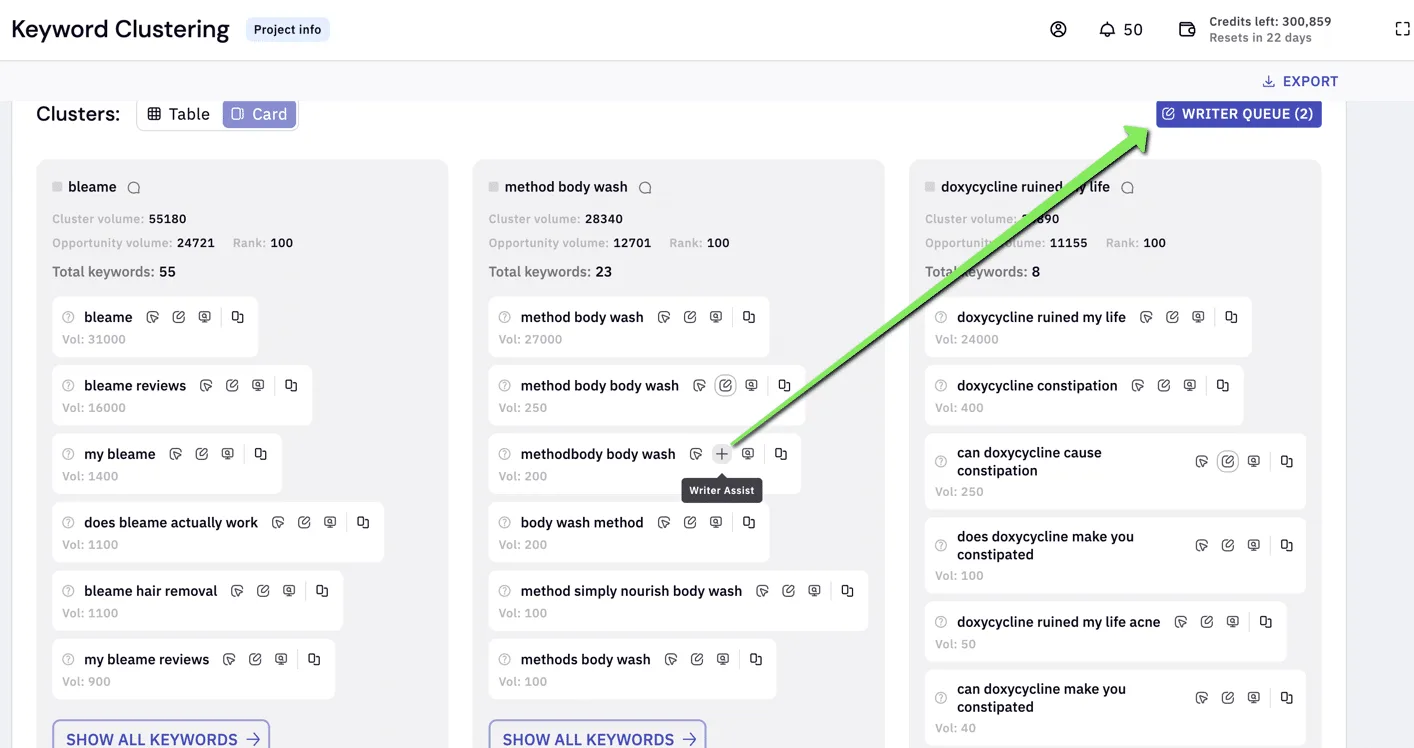1414x748 pixels.
Task: Expand all keywords in bleame cluster
Action: point(161,738)
